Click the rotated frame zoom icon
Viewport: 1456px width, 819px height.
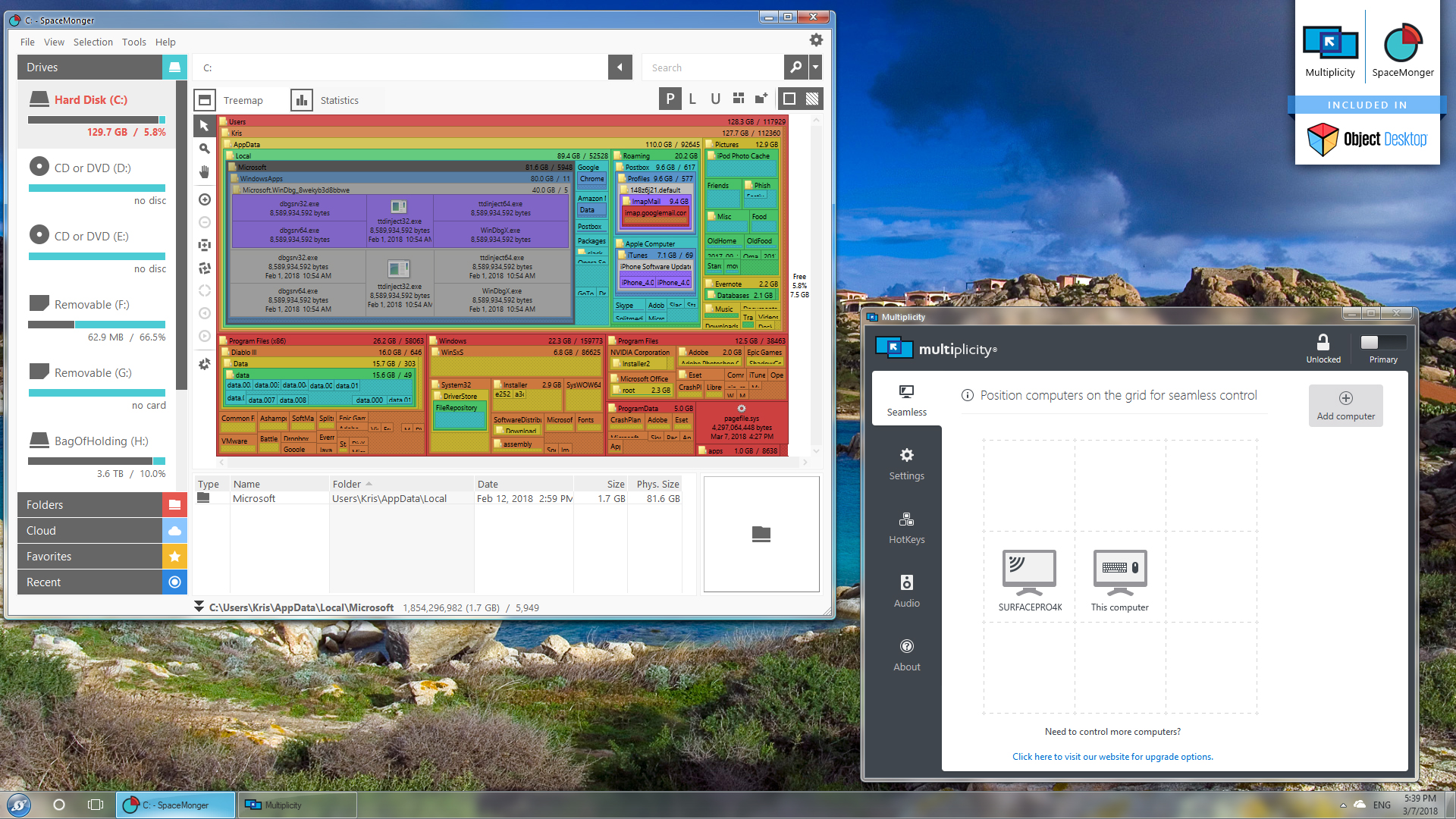(x=204, y=268)
